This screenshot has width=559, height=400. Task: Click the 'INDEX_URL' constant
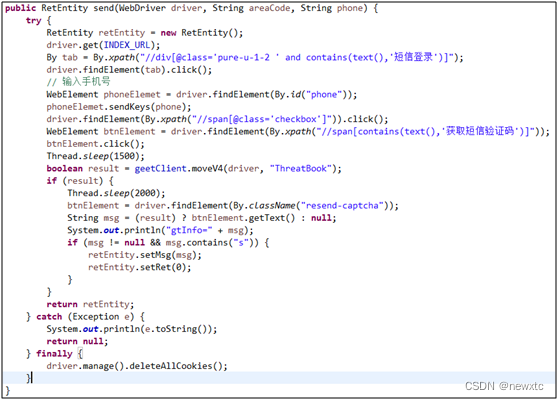click(x=127, y=45)
